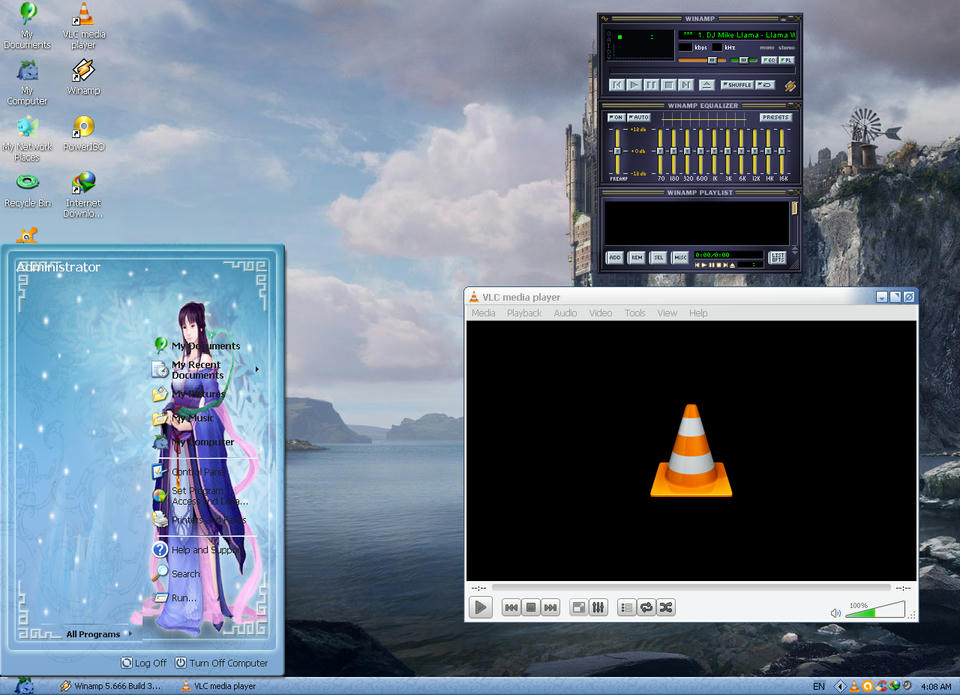The image size is (960, 695).
Task: Skip to next track in Winamp
Action: coord(686,85)
